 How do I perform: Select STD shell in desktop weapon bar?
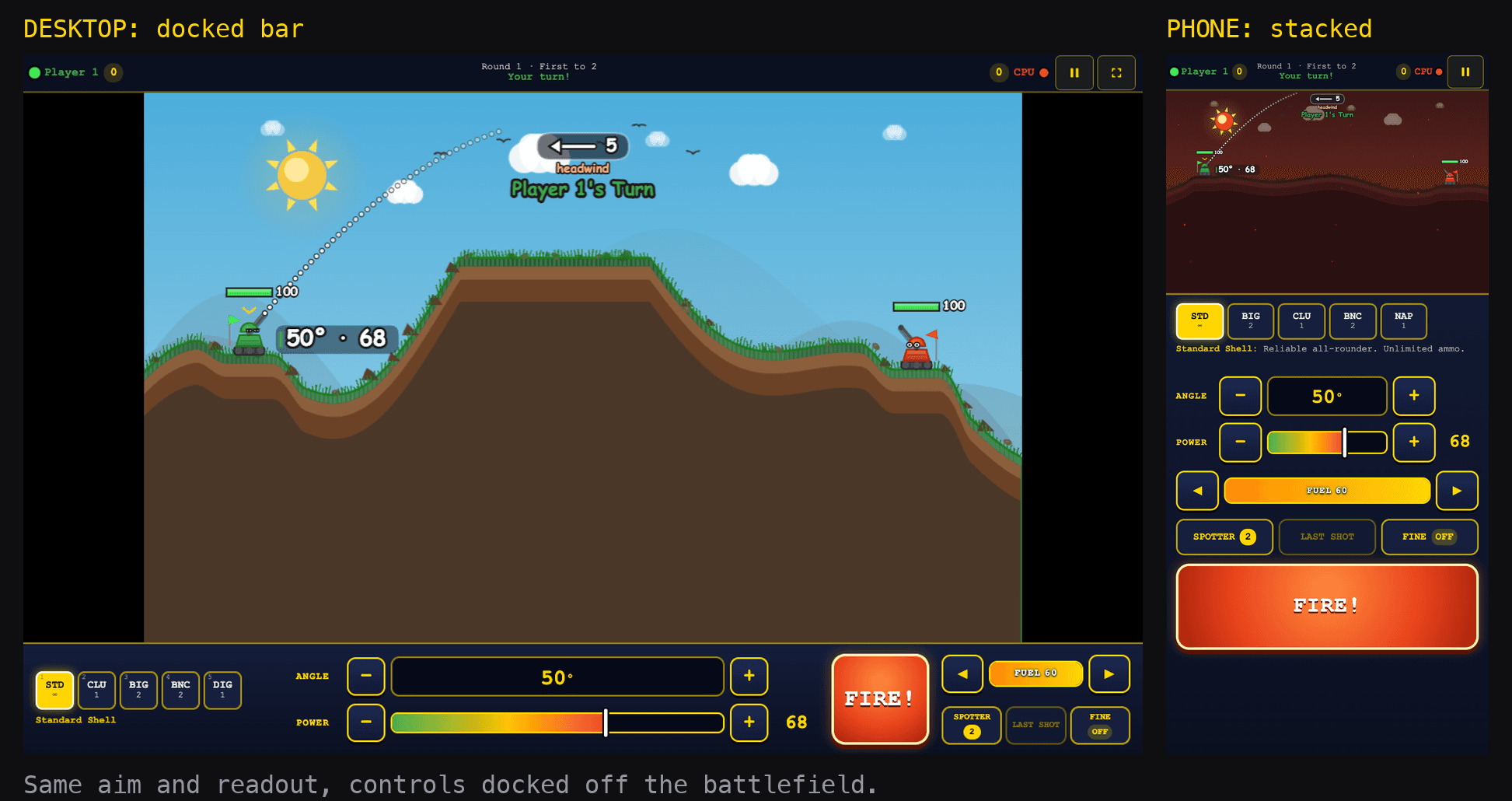54,690
